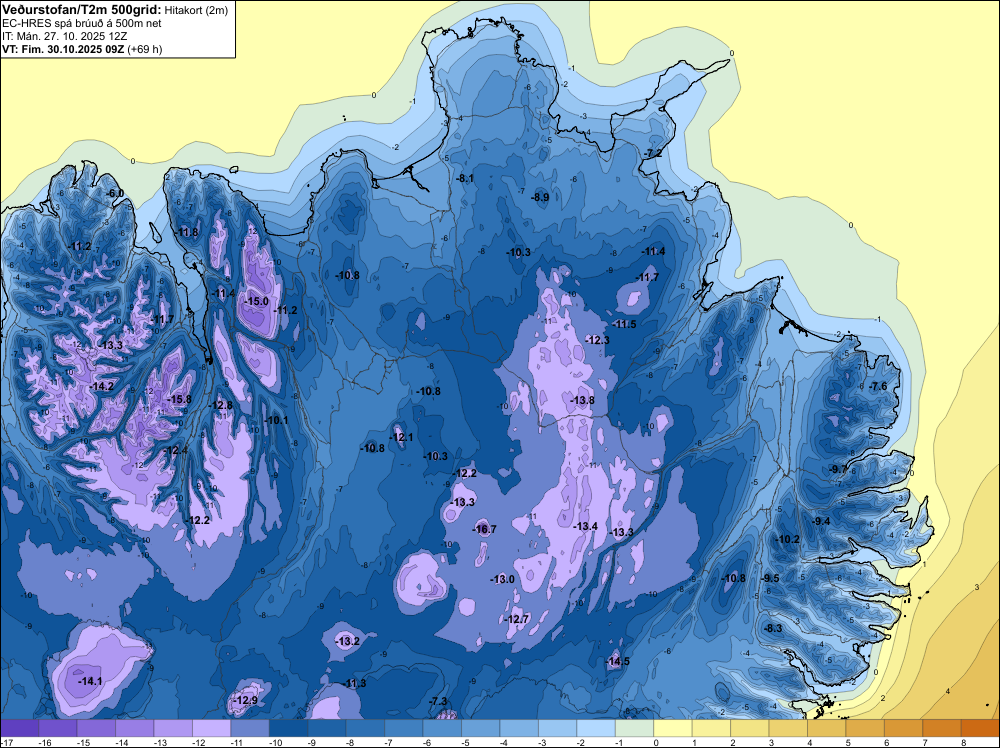Click the valid time 'VT: Fim. 30.10.2025 09Z'
This screenshot has height=748, width=1000.
coord(63,49)
